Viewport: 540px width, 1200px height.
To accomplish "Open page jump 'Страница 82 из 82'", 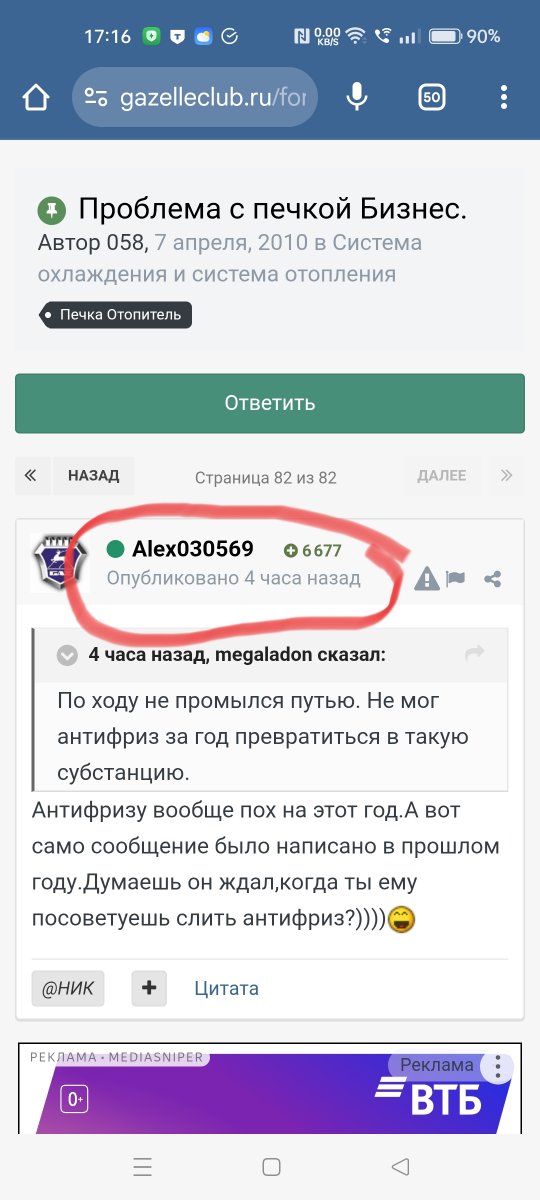I will pos(266,477).
